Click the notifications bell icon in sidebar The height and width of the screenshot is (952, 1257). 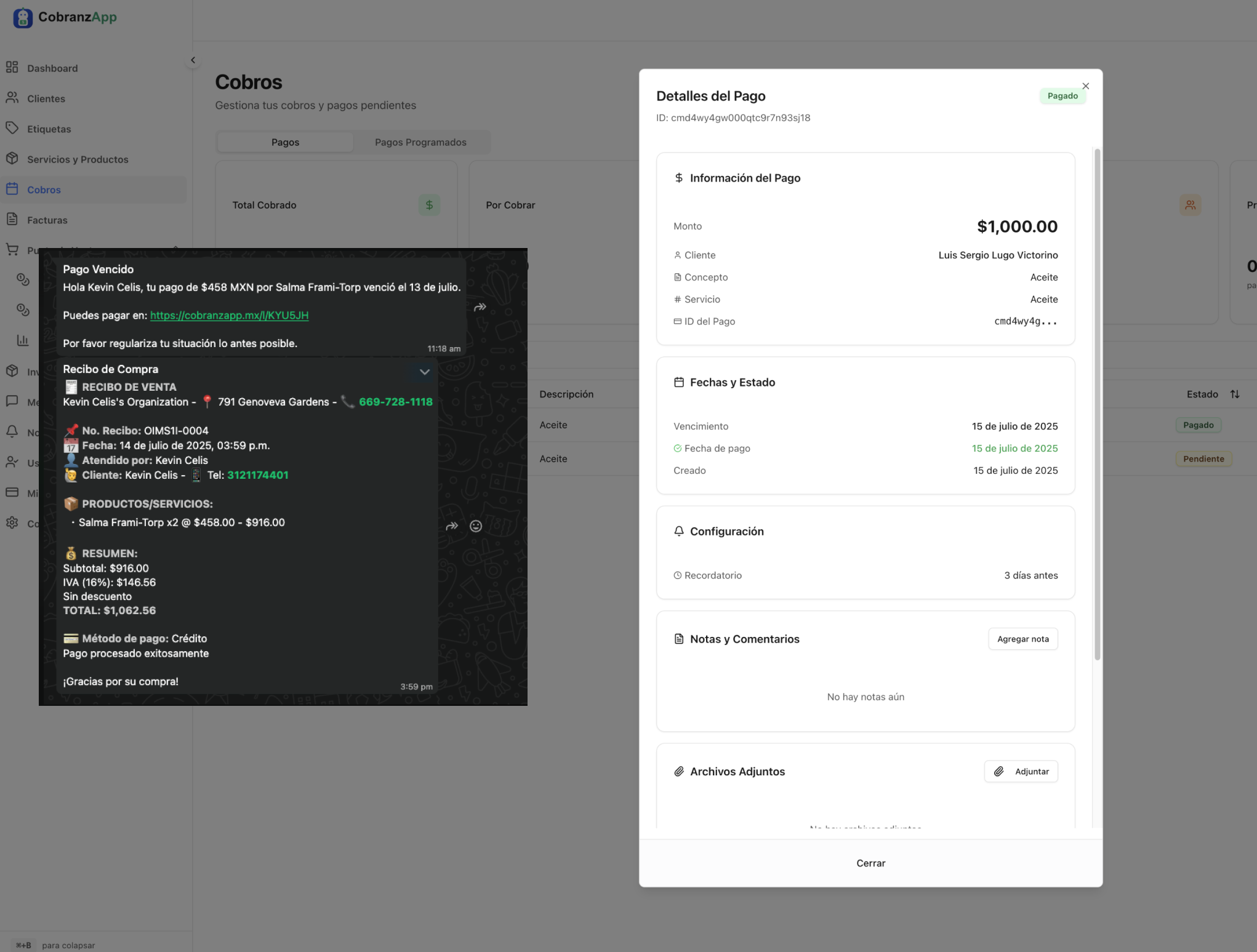12,432
